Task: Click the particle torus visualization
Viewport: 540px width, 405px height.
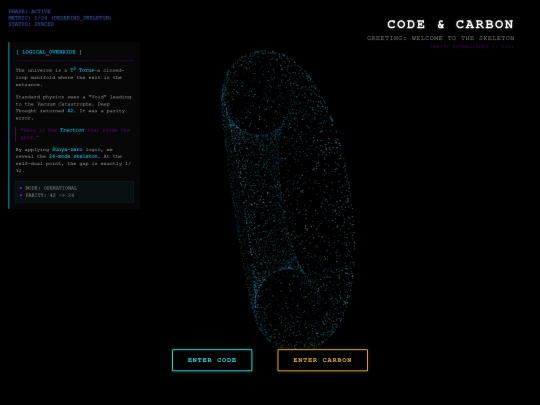Action: 288,199
